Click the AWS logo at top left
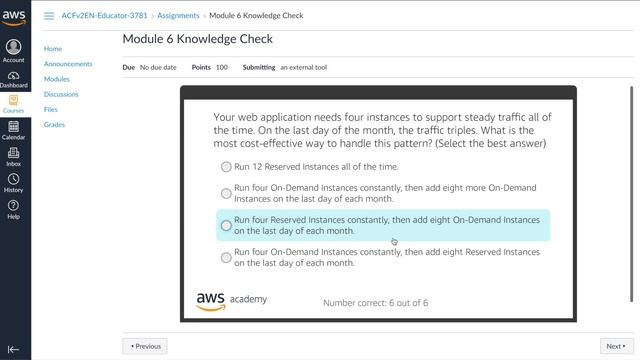Image resolution: width=640 pixels, height=360 pixels. point(14,17)
